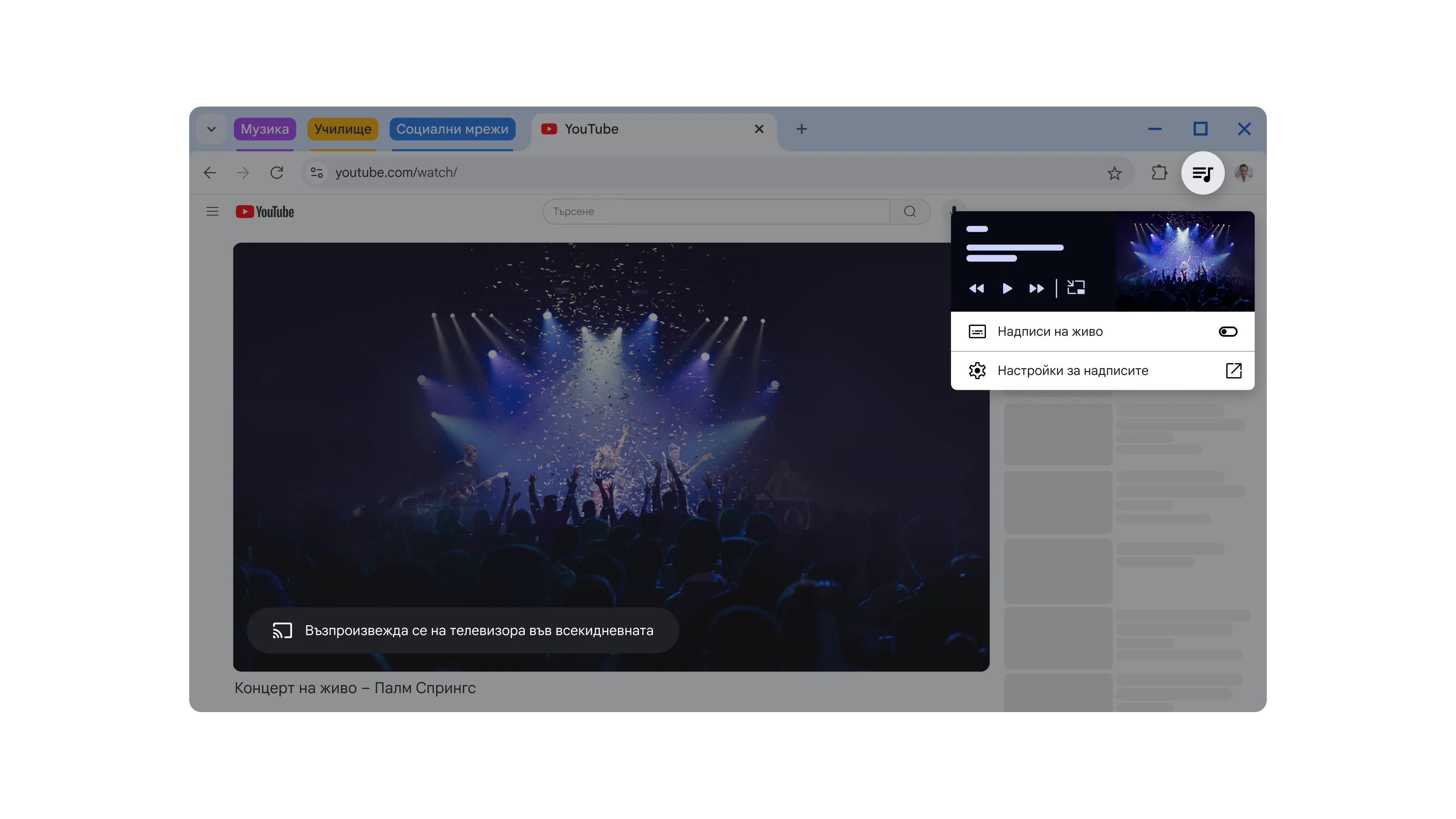
Task: Reload the YouTube page
Action: click(x=276, y=173)
